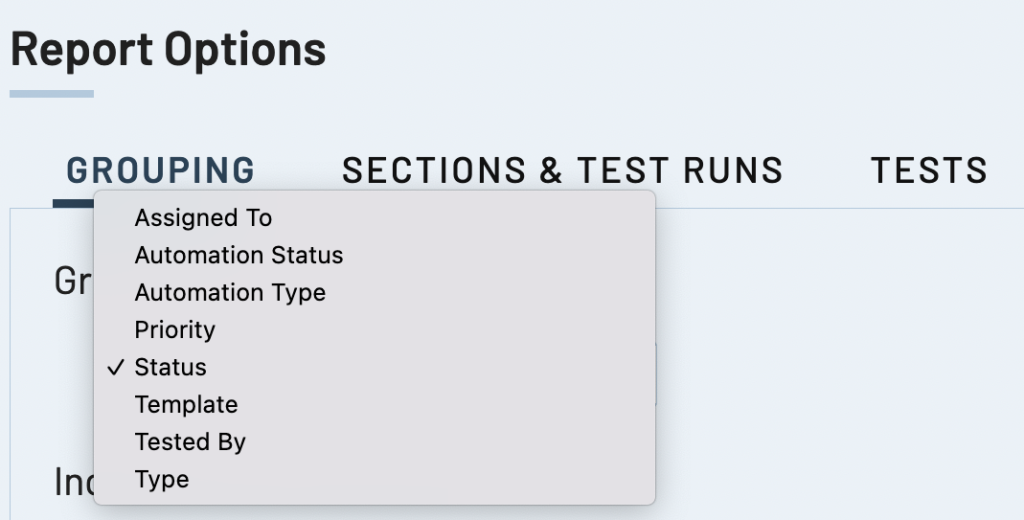Open the SECTIONS & TEST RUNS tab

point(562,171)
